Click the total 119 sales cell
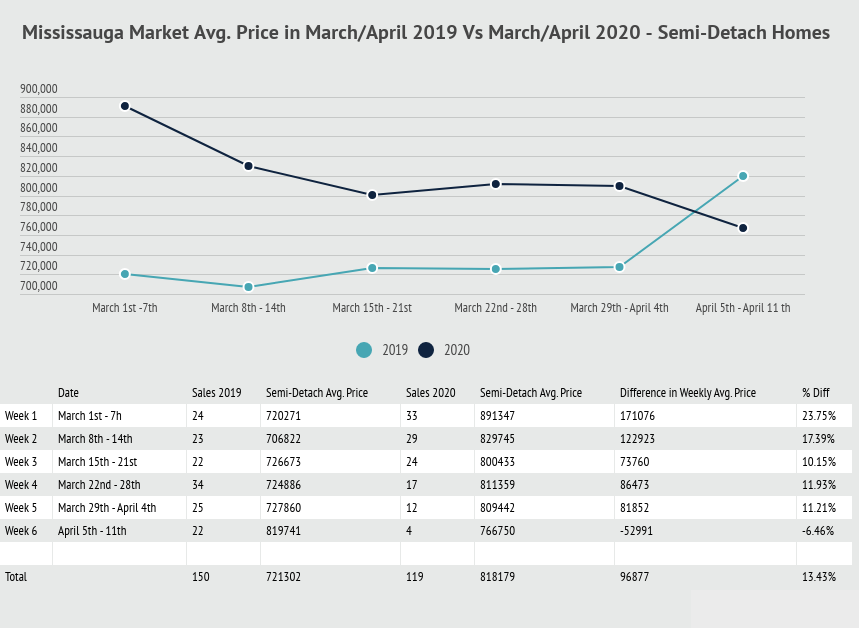Screen dimensions: 859x628 pos(415,577)
